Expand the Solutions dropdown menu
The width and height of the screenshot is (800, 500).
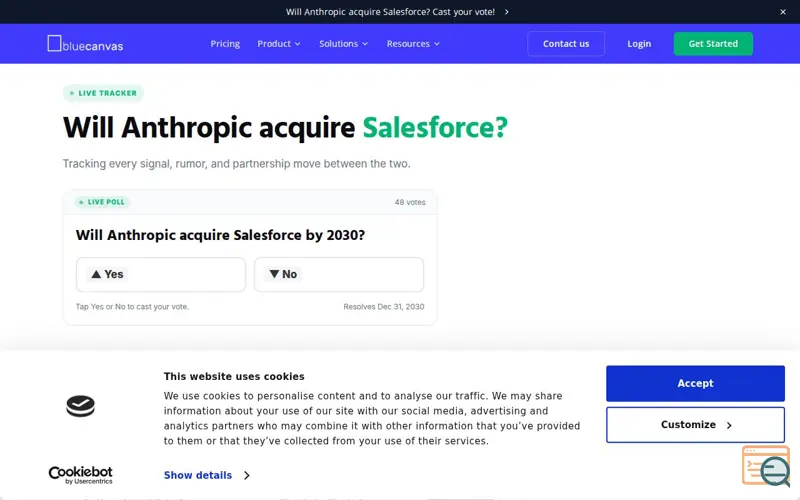click(343, 44)
